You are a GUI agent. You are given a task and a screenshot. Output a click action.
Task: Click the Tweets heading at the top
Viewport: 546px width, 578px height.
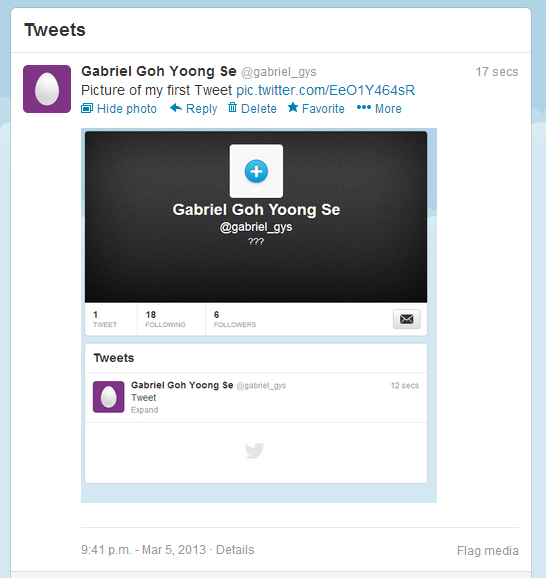click(55, 30)
